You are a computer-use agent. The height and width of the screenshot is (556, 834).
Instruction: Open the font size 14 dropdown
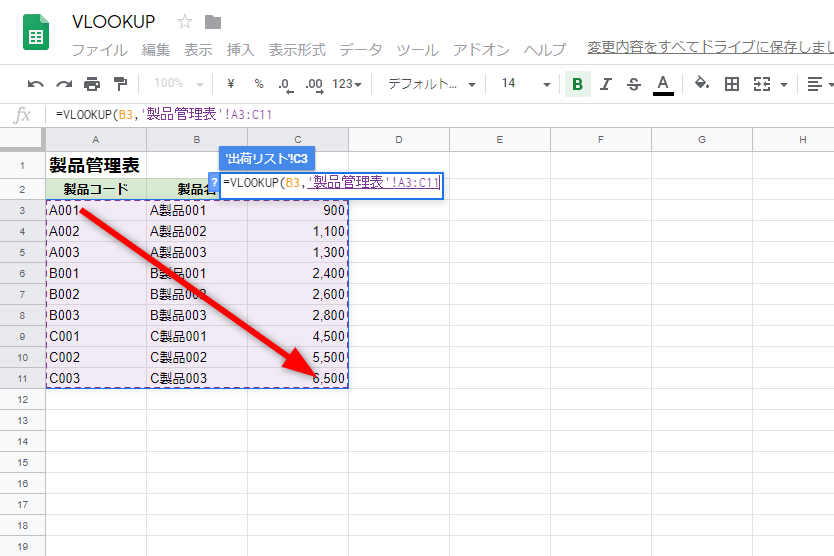pyautogui.click(x=526, y=84)
